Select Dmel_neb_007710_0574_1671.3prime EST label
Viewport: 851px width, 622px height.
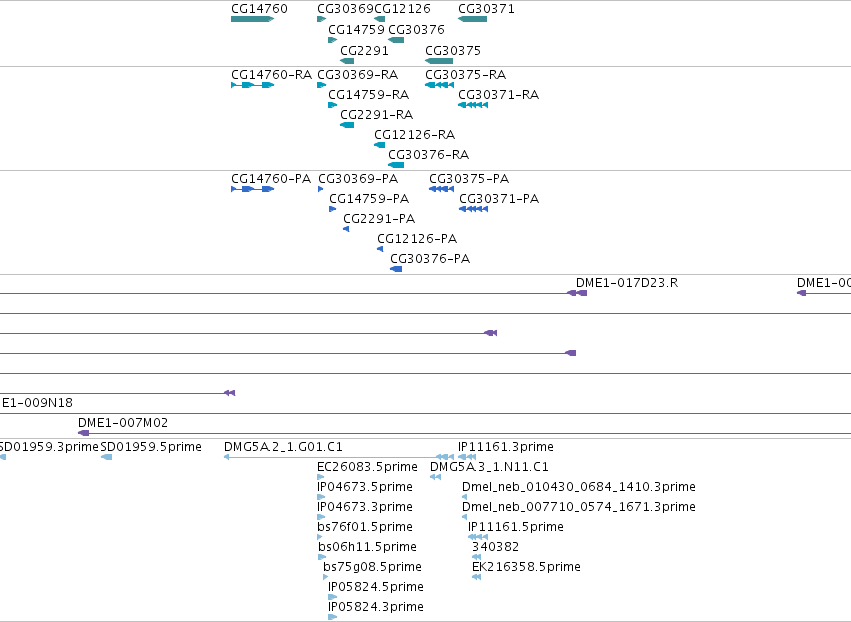[x=579, y=507]
